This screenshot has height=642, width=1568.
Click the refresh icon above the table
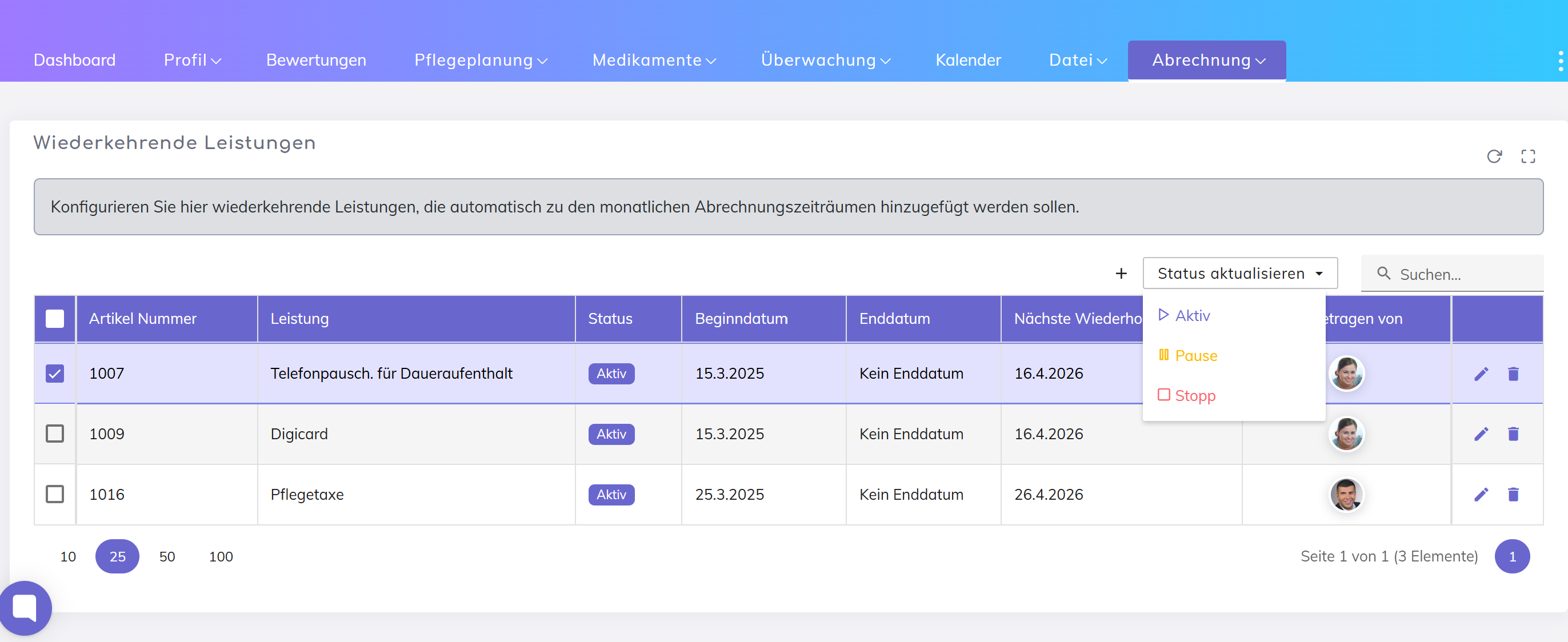coord(1494,157)
